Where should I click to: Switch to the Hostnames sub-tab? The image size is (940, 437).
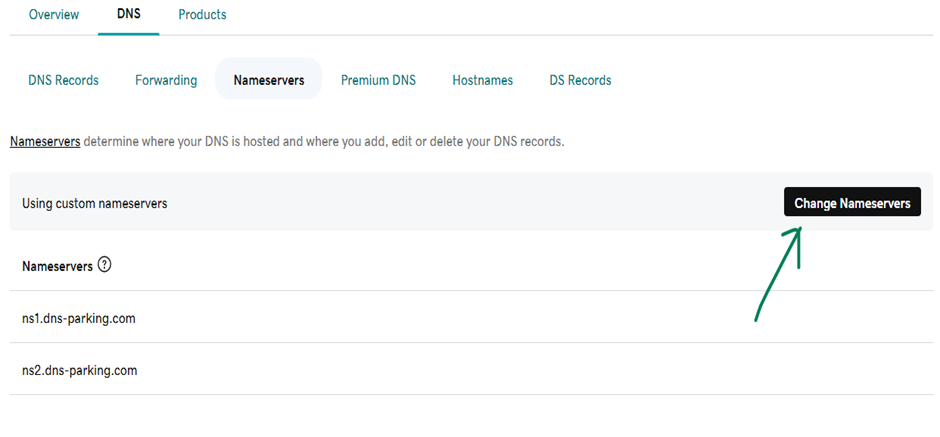(483, 80)
